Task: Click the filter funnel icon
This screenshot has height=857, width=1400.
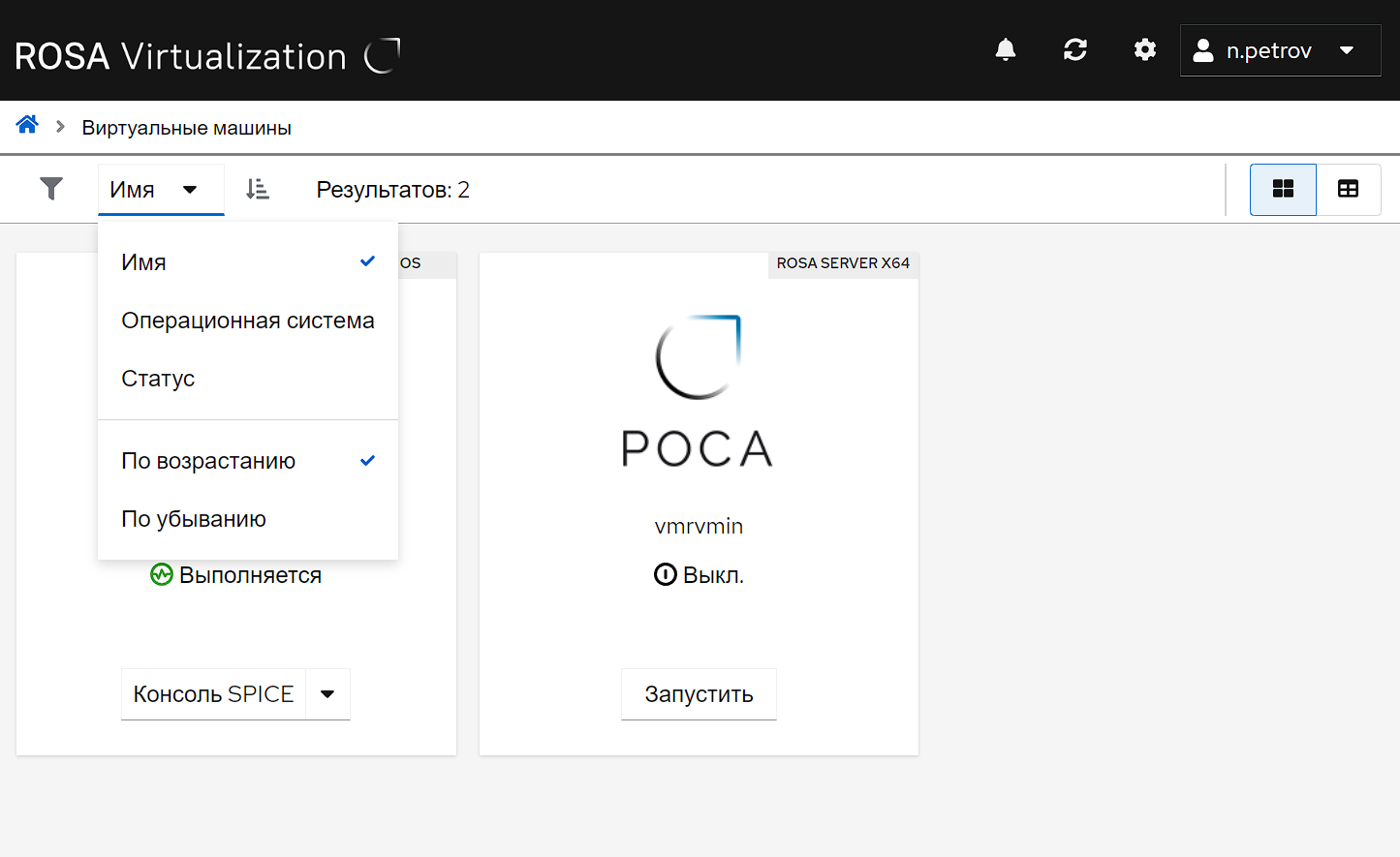Action: 51,189
